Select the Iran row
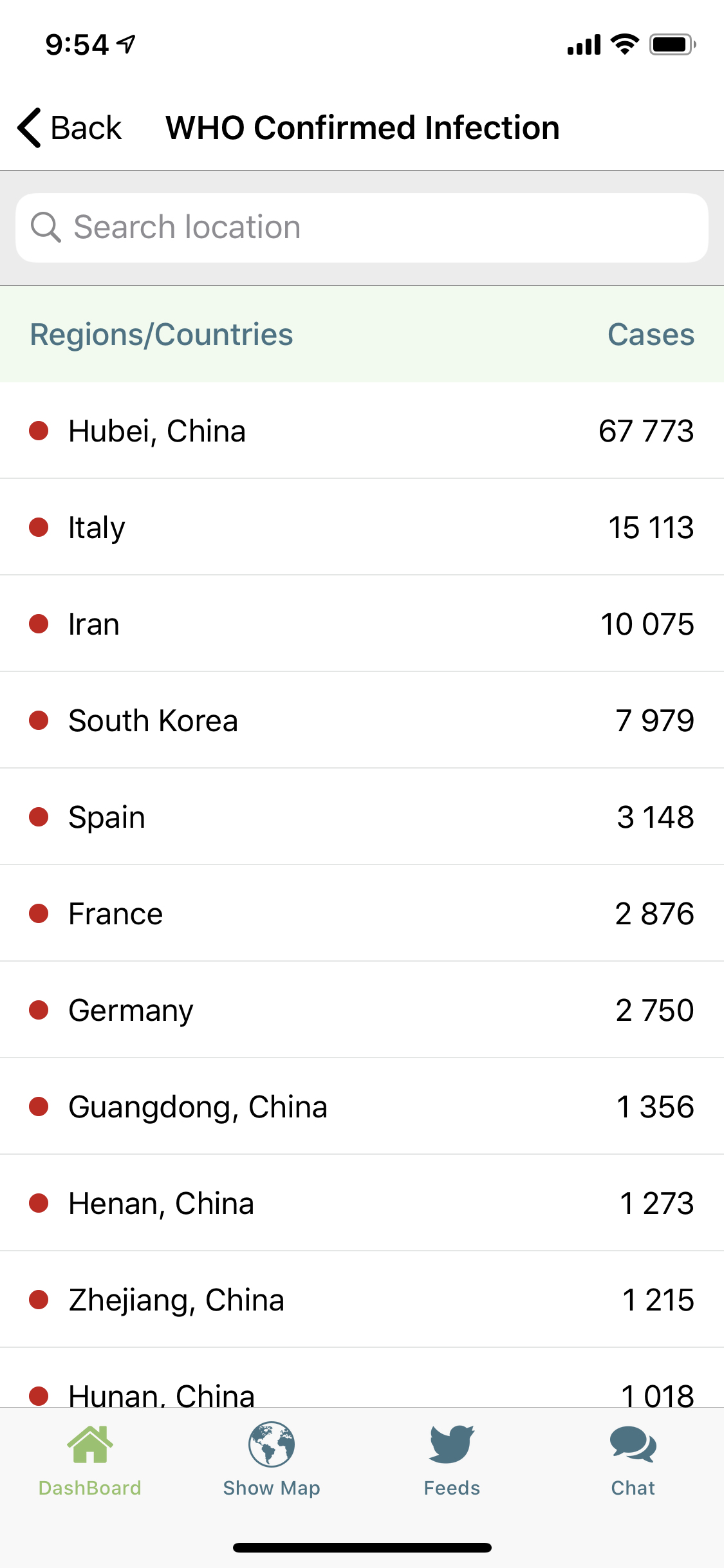724x1568 pixels. point(362,624)
